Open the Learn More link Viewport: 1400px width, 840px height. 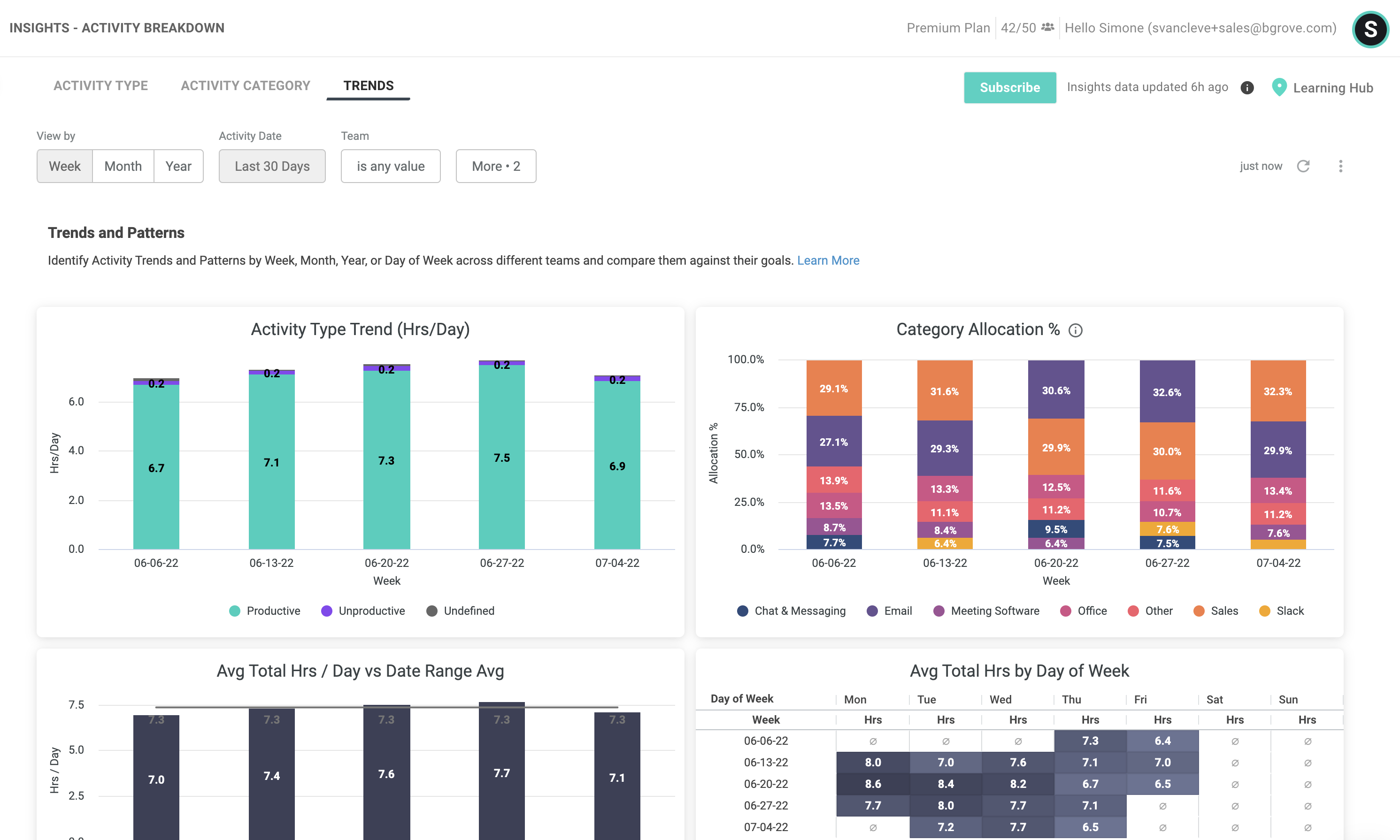pyautogui.click(x=828, y=260)
